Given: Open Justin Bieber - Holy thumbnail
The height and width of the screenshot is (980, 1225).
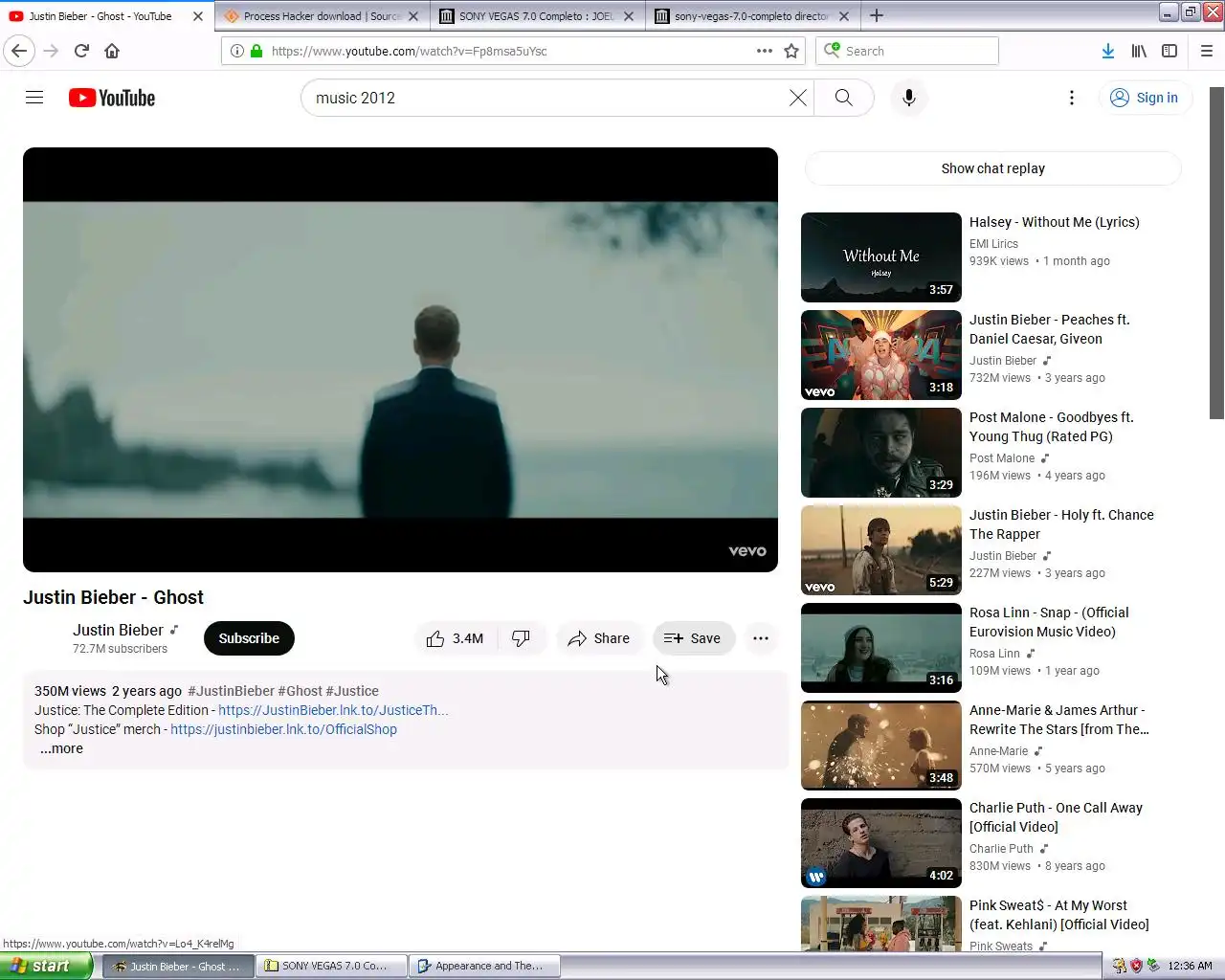Looking at the screenshot, I should (881, 550).
